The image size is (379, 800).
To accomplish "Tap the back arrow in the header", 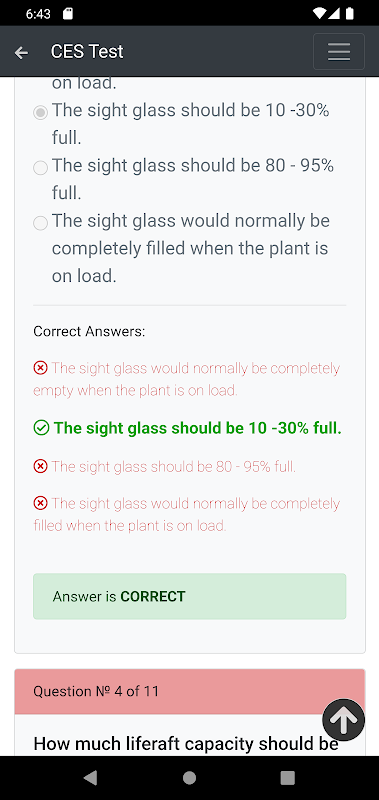I will click(21, 52).
